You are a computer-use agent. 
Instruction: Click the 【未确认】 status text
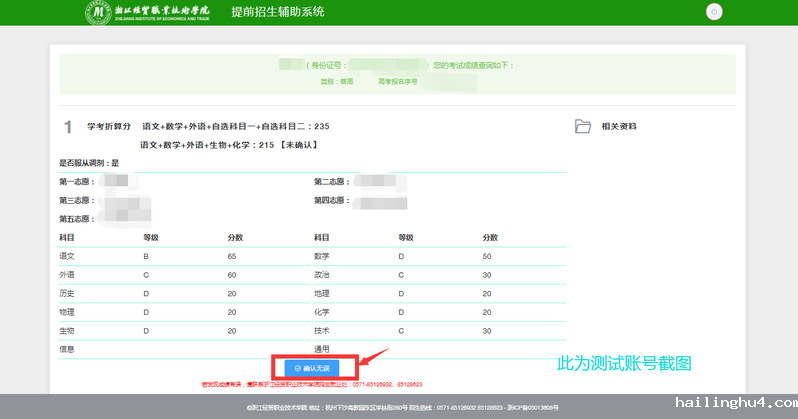point(298,145)
